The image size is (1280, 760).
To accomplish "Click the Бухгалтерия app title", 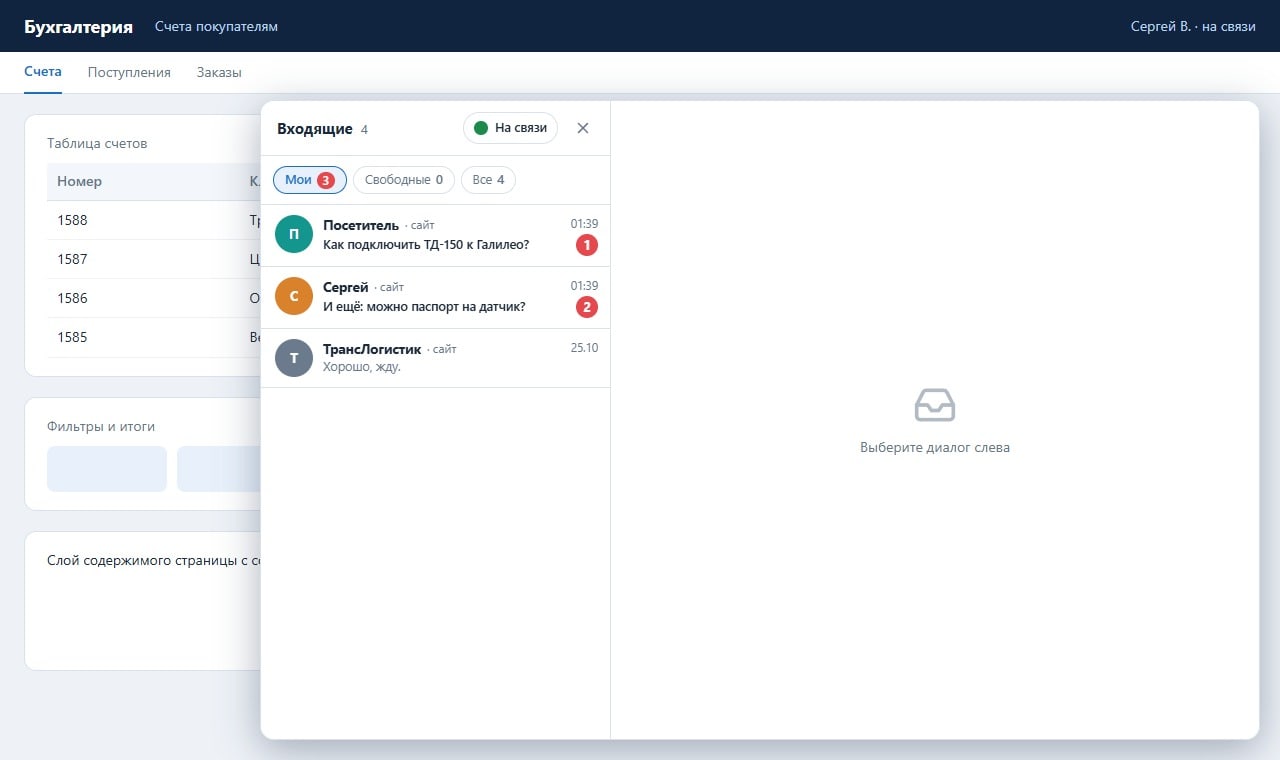I will [x=78, y=27].
